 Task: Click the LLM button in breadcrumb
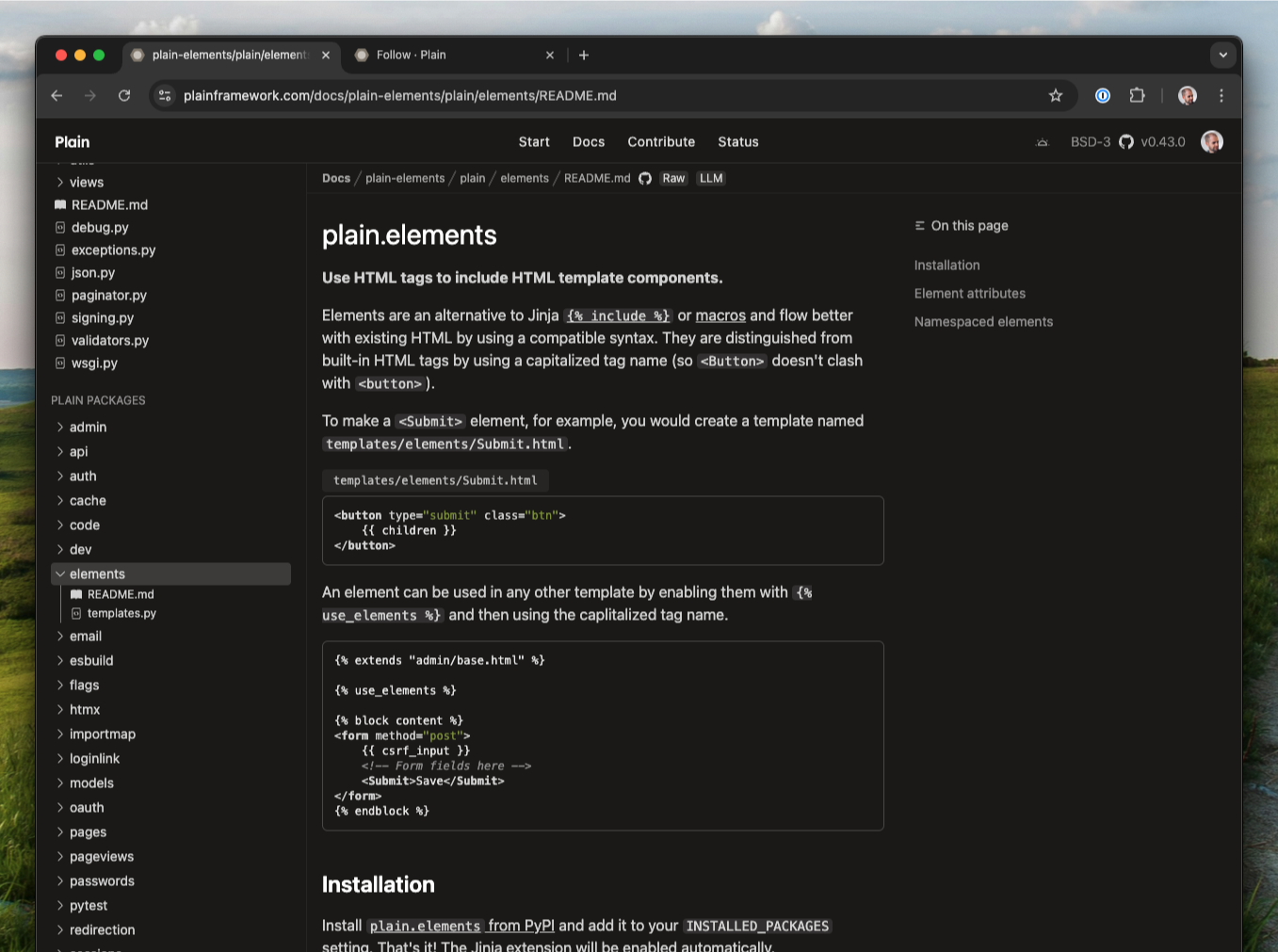click(711, 178)
